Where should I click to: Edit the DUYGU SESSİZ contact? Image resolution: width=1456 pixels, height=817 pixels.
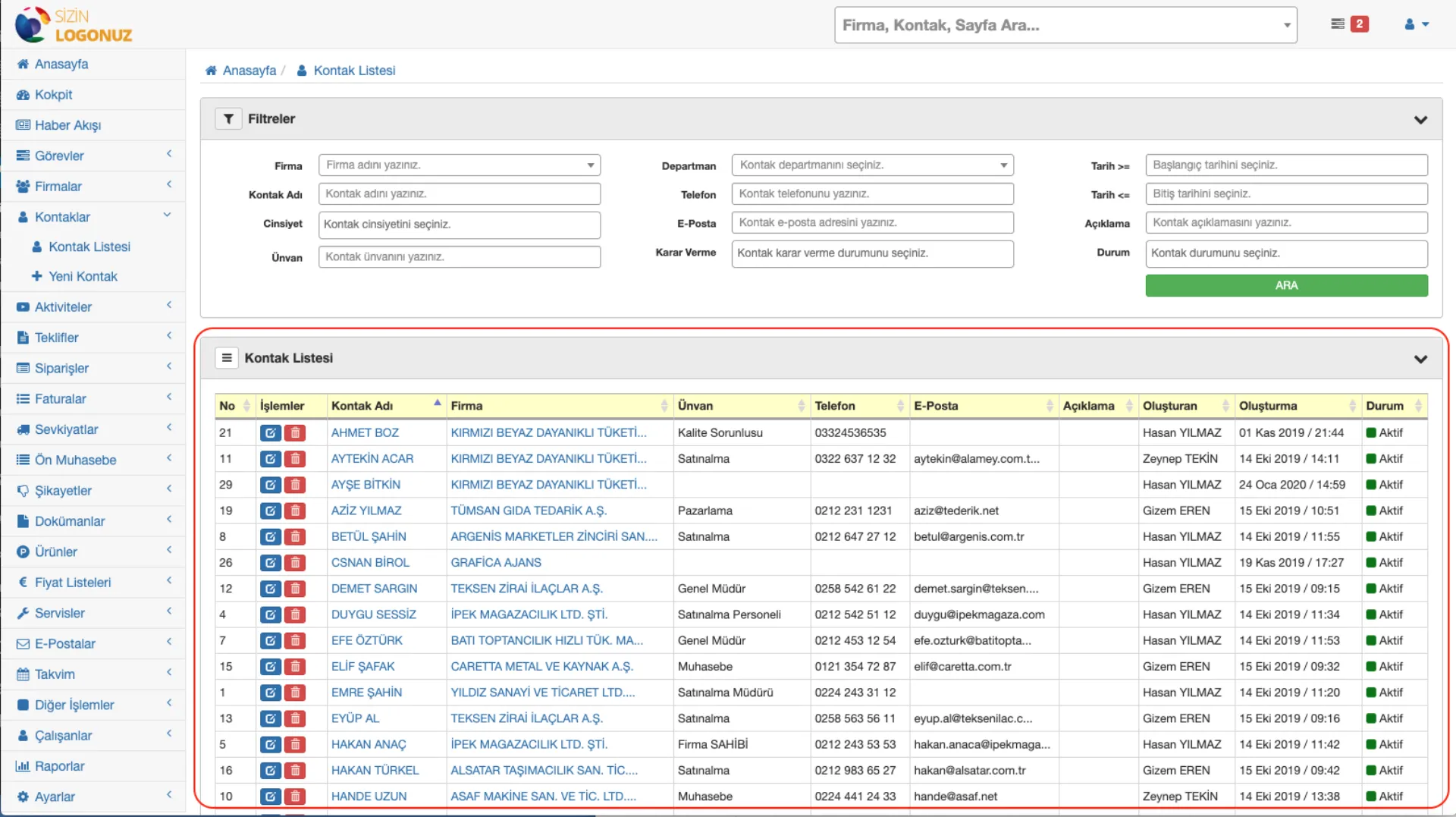(x=270, y=614)
